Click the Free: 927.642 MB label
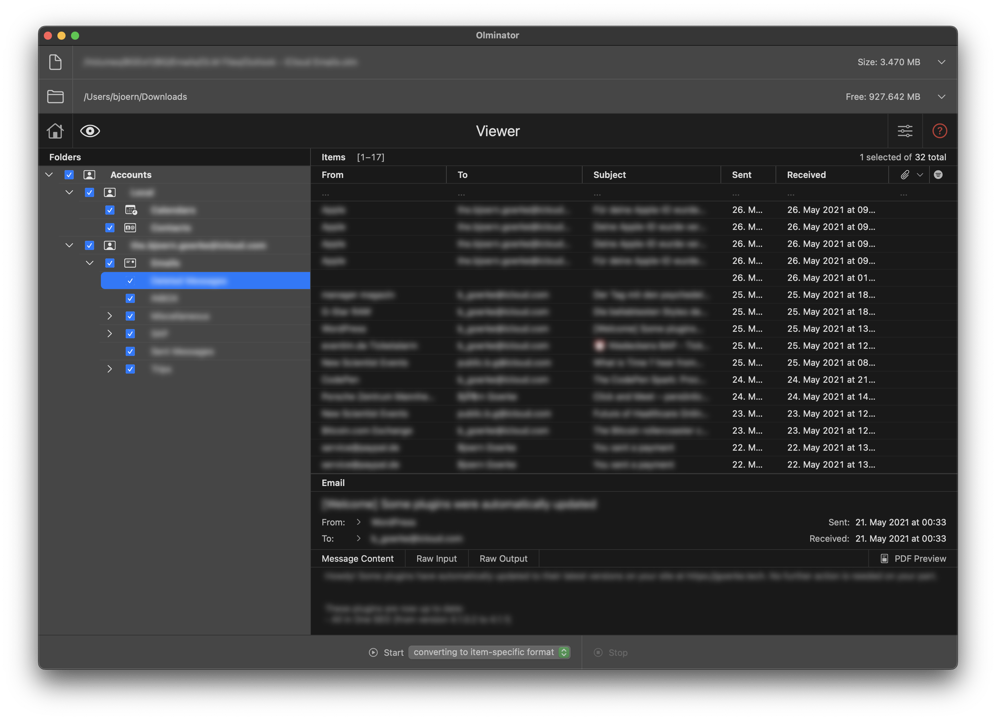The image size is (996, 720). coord(883,97)
